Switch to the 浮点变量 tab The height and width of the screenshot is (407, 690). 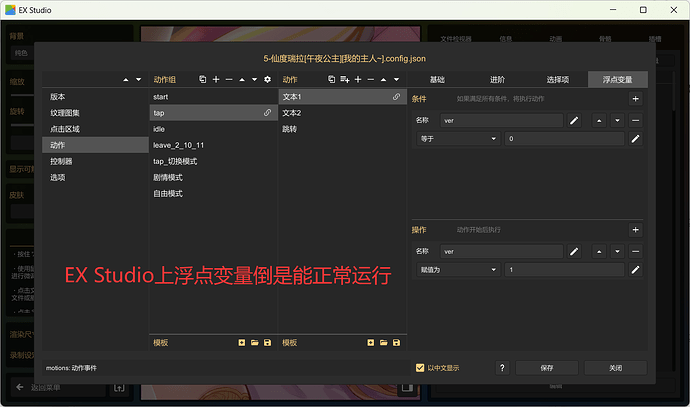[x=617, y=79]
